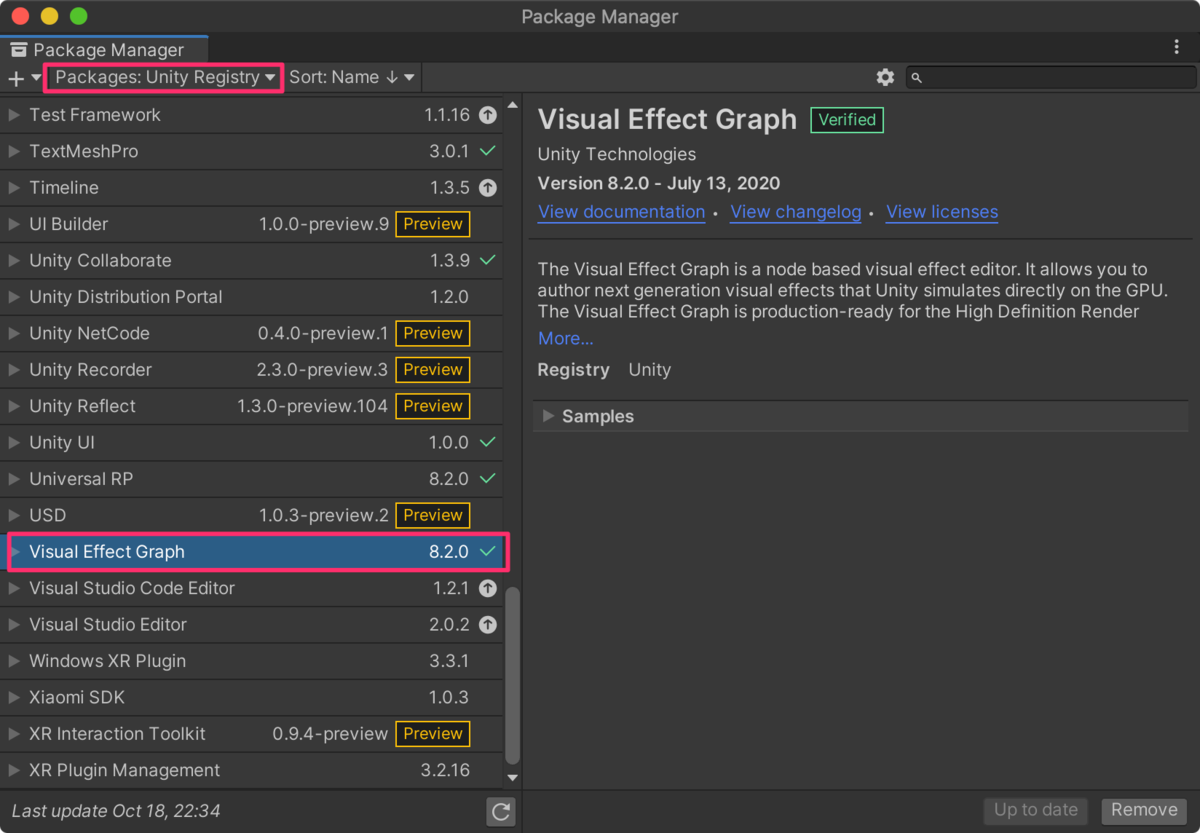
Task: Click the installed checkmark for Unity UI
Action: (487, 442)
